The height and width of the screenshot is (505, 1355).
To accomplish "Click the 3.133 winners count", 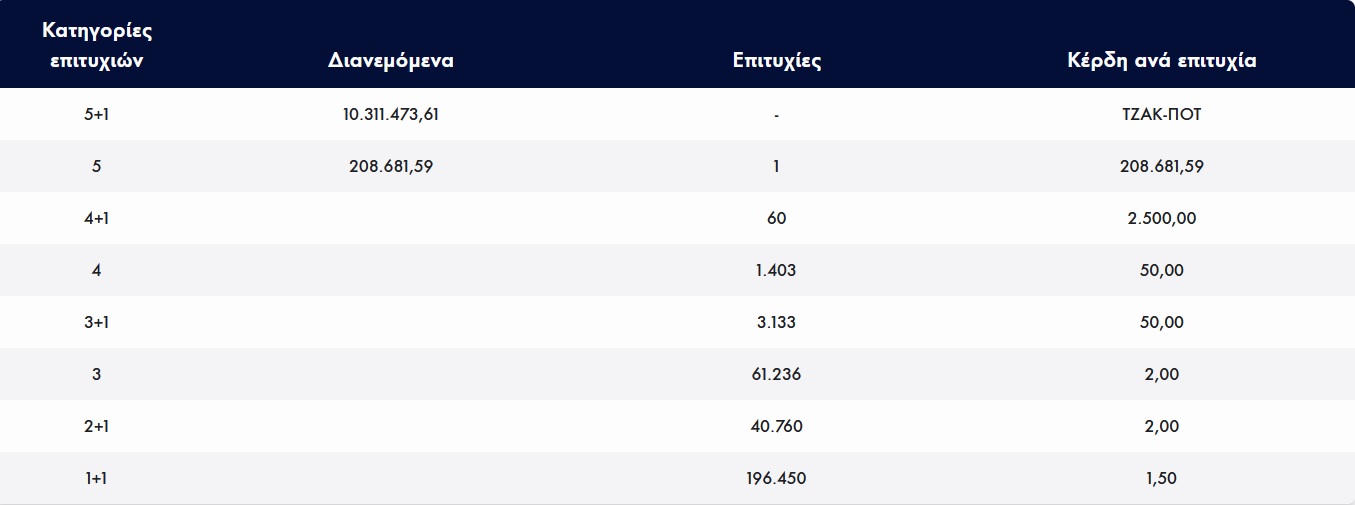I will pos(776,322).
